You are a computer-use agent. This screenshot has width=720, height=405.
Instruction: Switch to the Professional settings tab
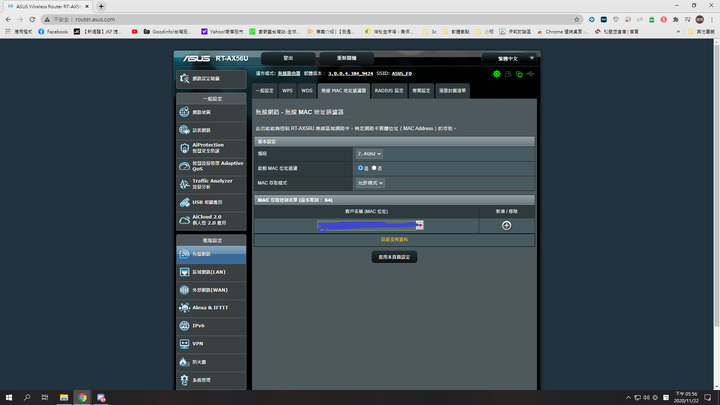421,91
